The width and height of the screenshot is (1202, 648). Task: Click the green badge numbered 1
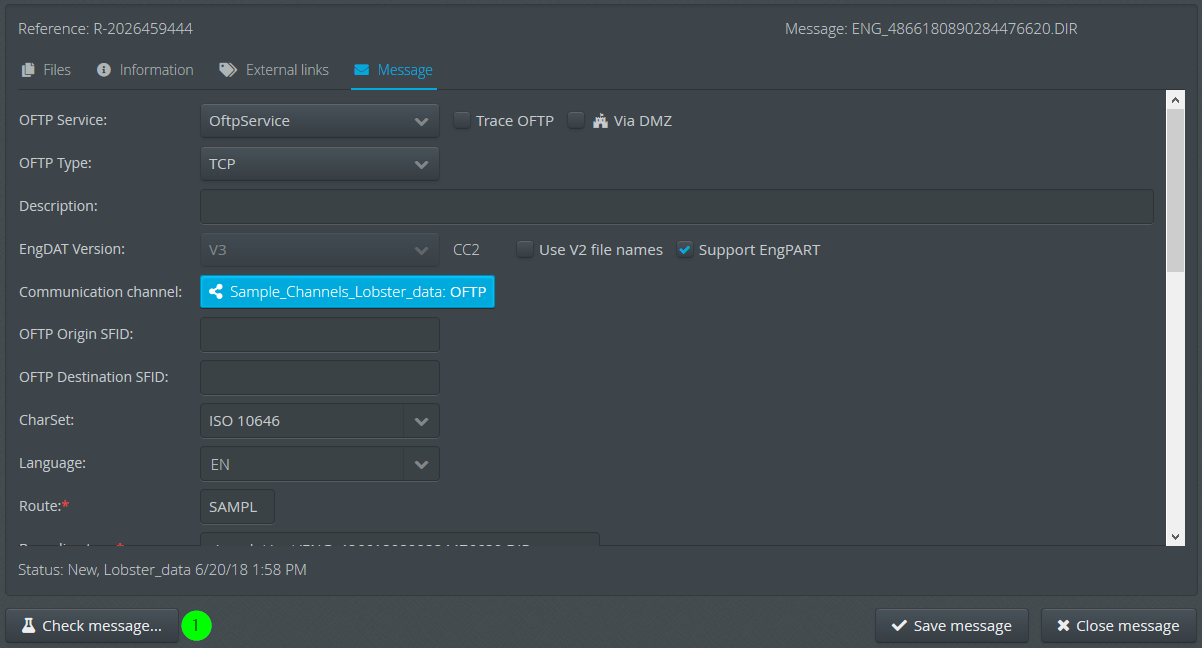(196, 625)
